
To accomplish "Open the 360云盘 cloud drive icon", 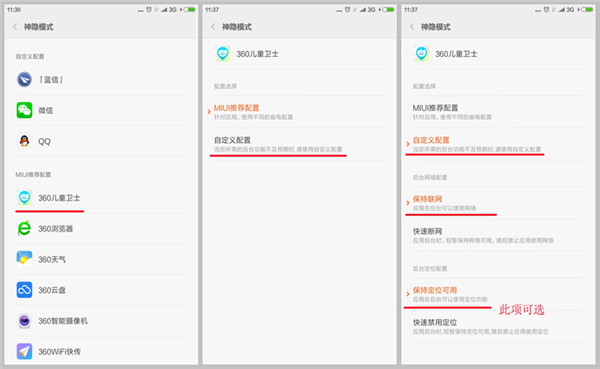I will [x=24, y=290].
